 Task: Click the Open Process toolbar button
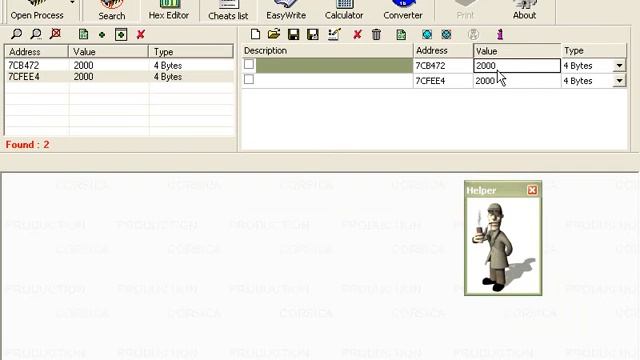pos(37,11)
